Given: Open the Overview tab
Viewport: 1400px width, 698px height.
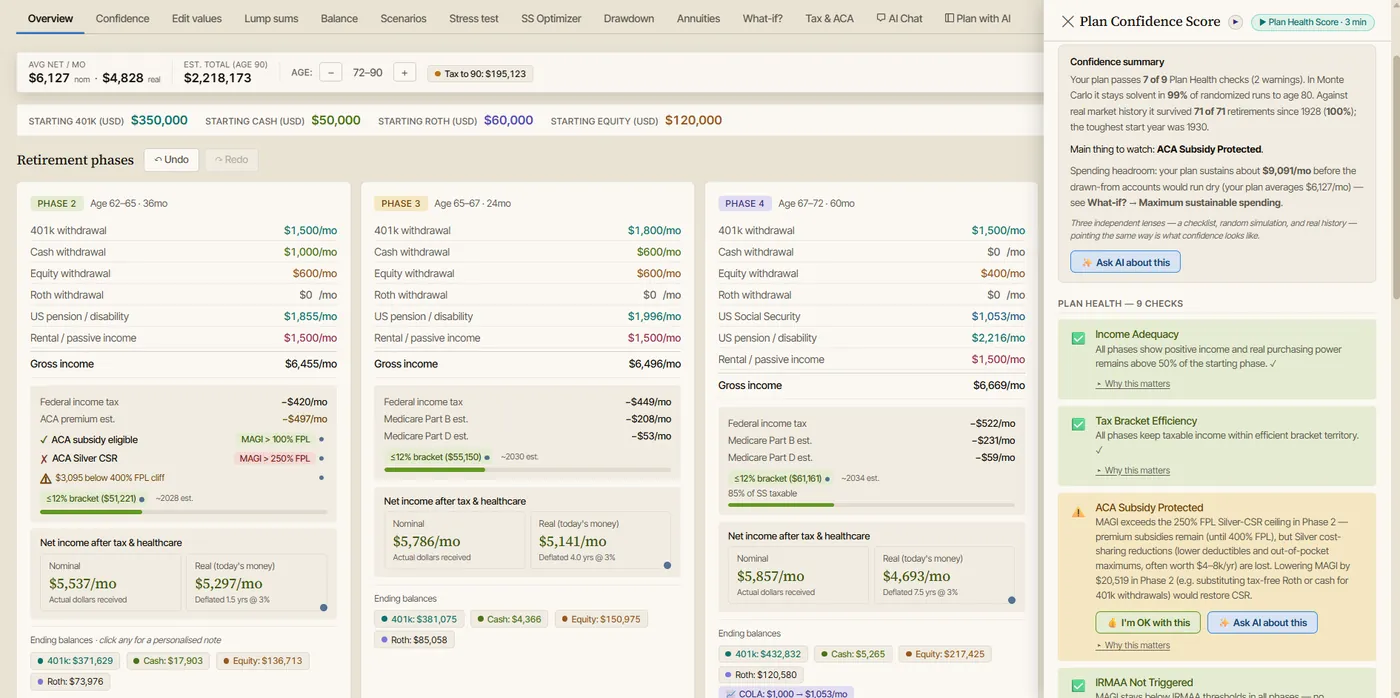Looking at the screenshot, I should pos(50,18).
